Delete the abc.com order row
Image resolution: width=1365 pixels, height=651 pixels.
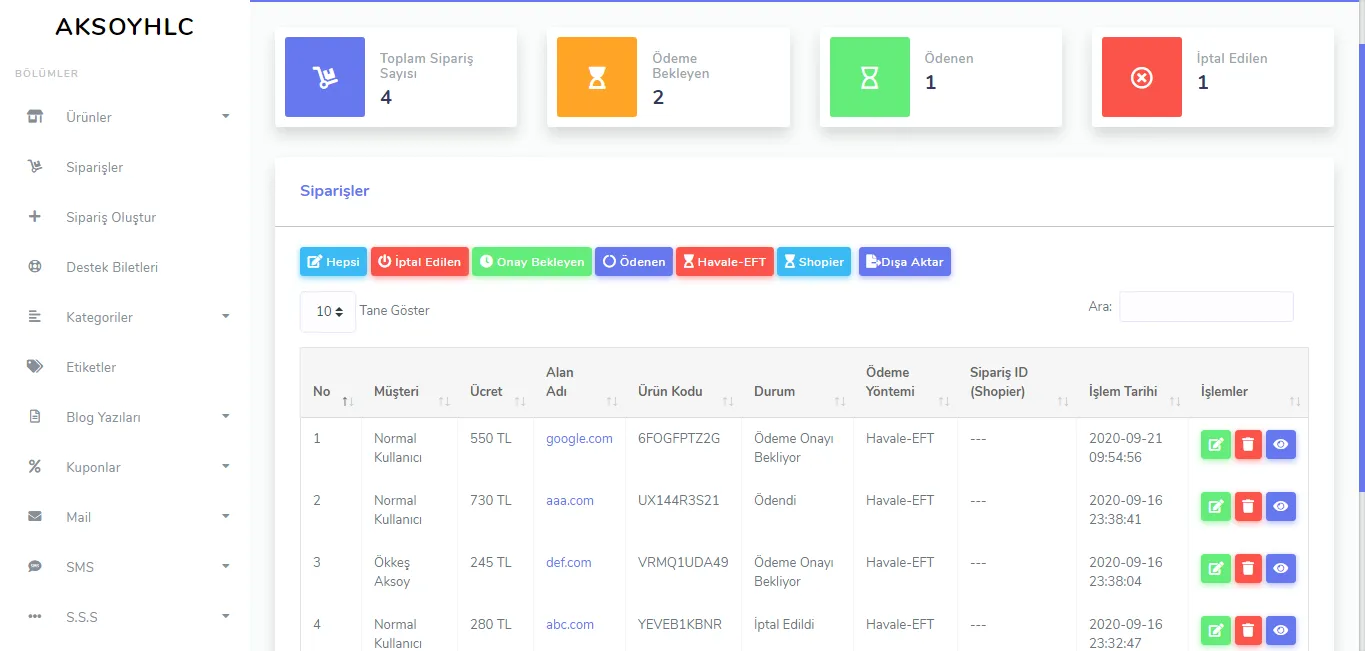[x=1248, y=631]
